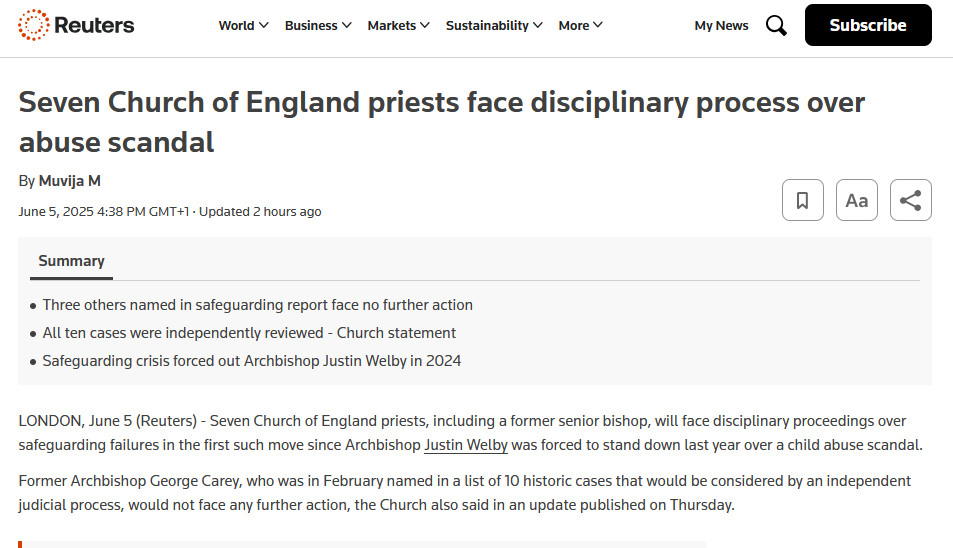Expand the More menu chevron

[x=598, y=25]
